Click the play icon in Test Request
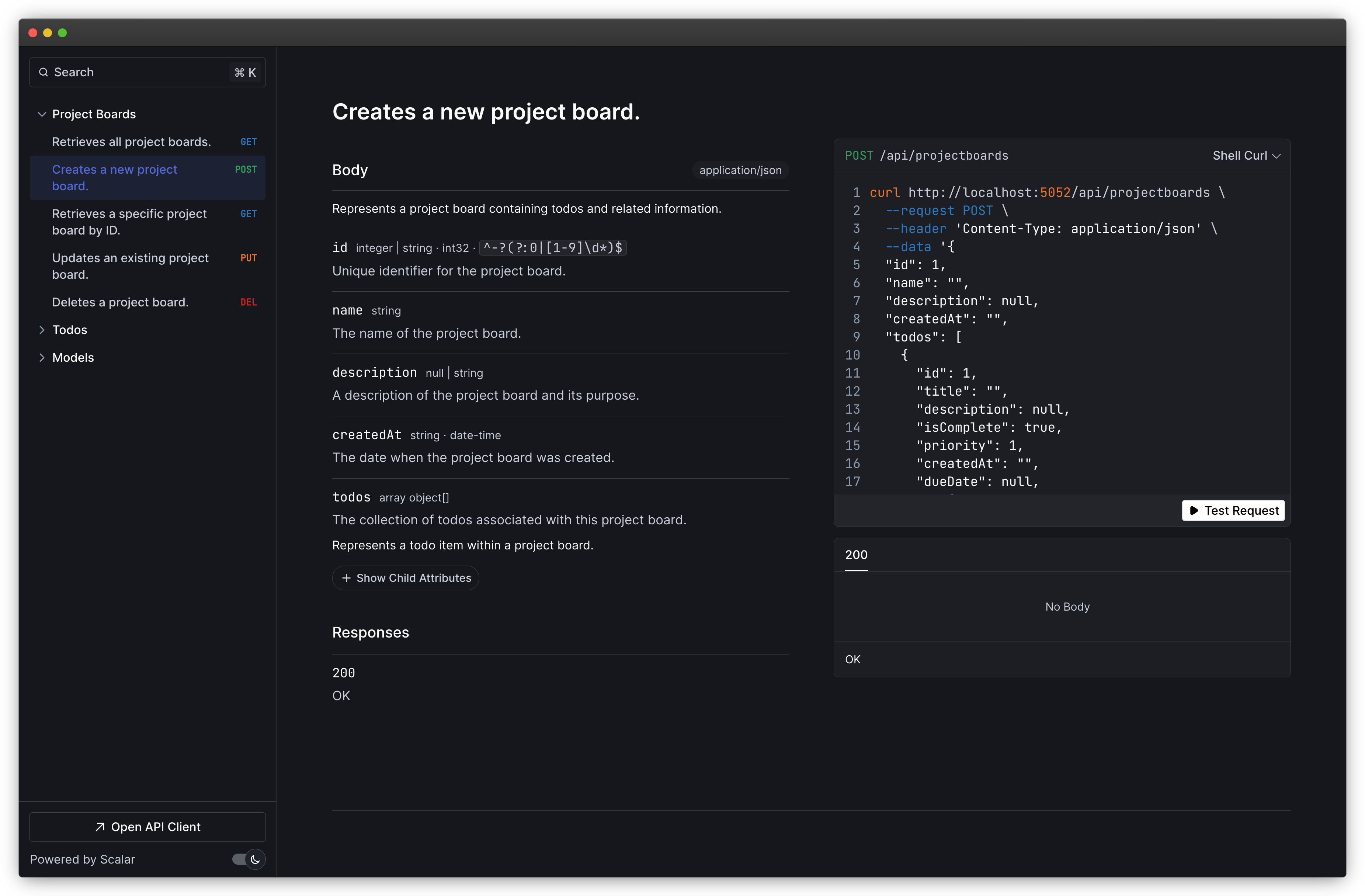 click(x=1194, y=511)
